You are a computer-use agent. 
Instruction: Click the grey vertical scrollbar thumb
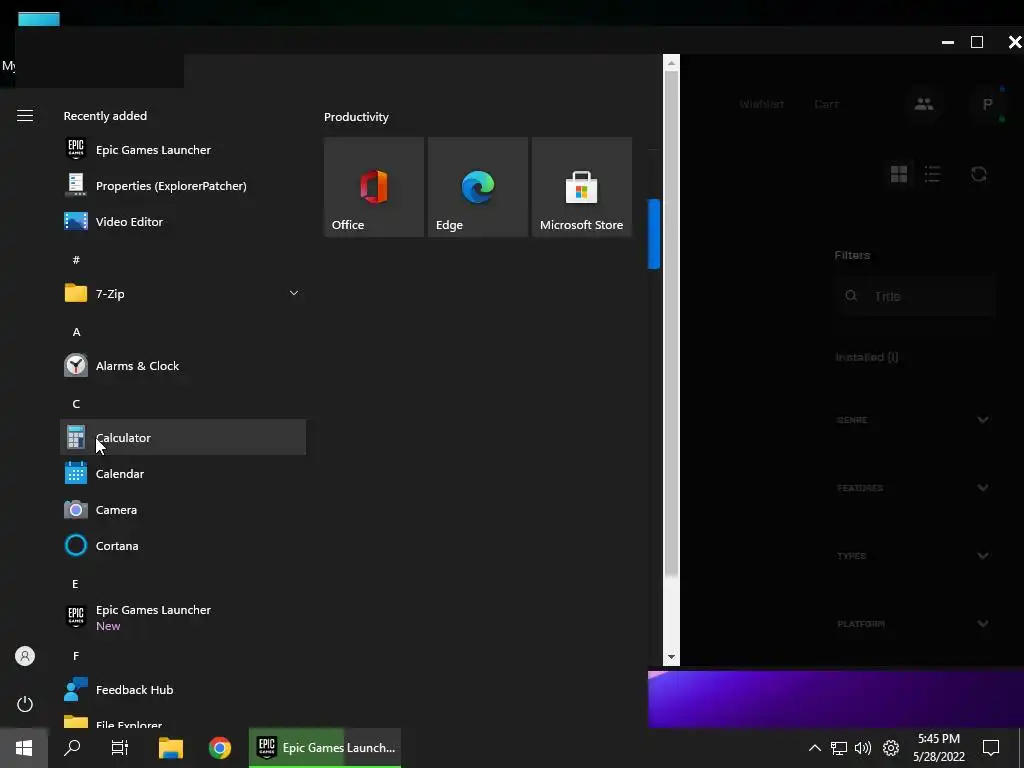(x=671, y=323)
